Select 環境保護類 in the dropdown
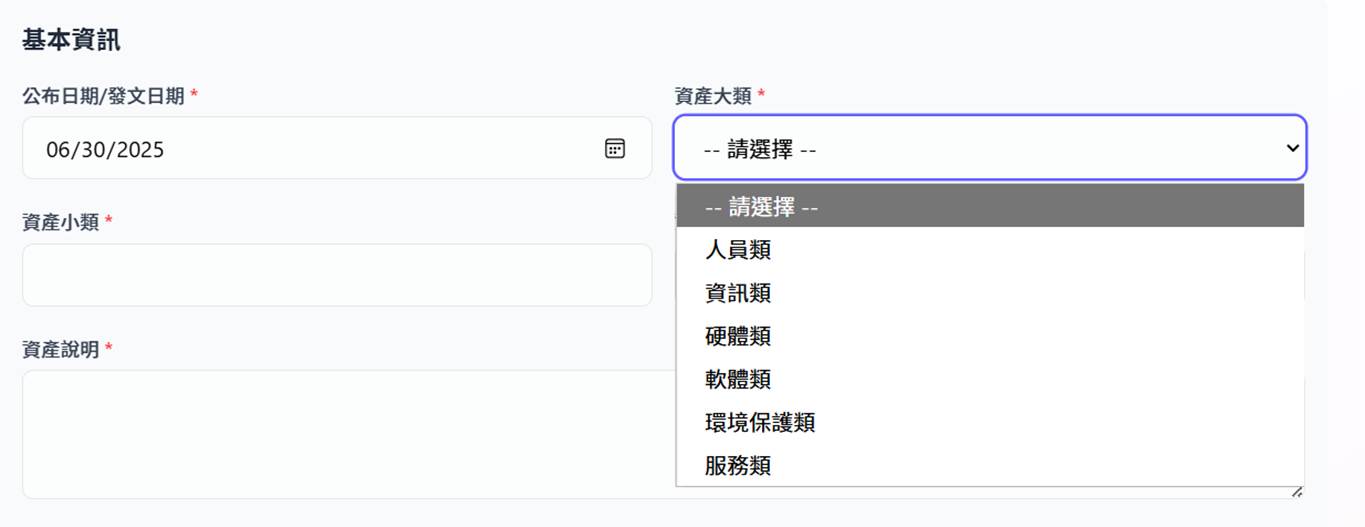 [760, 422]
